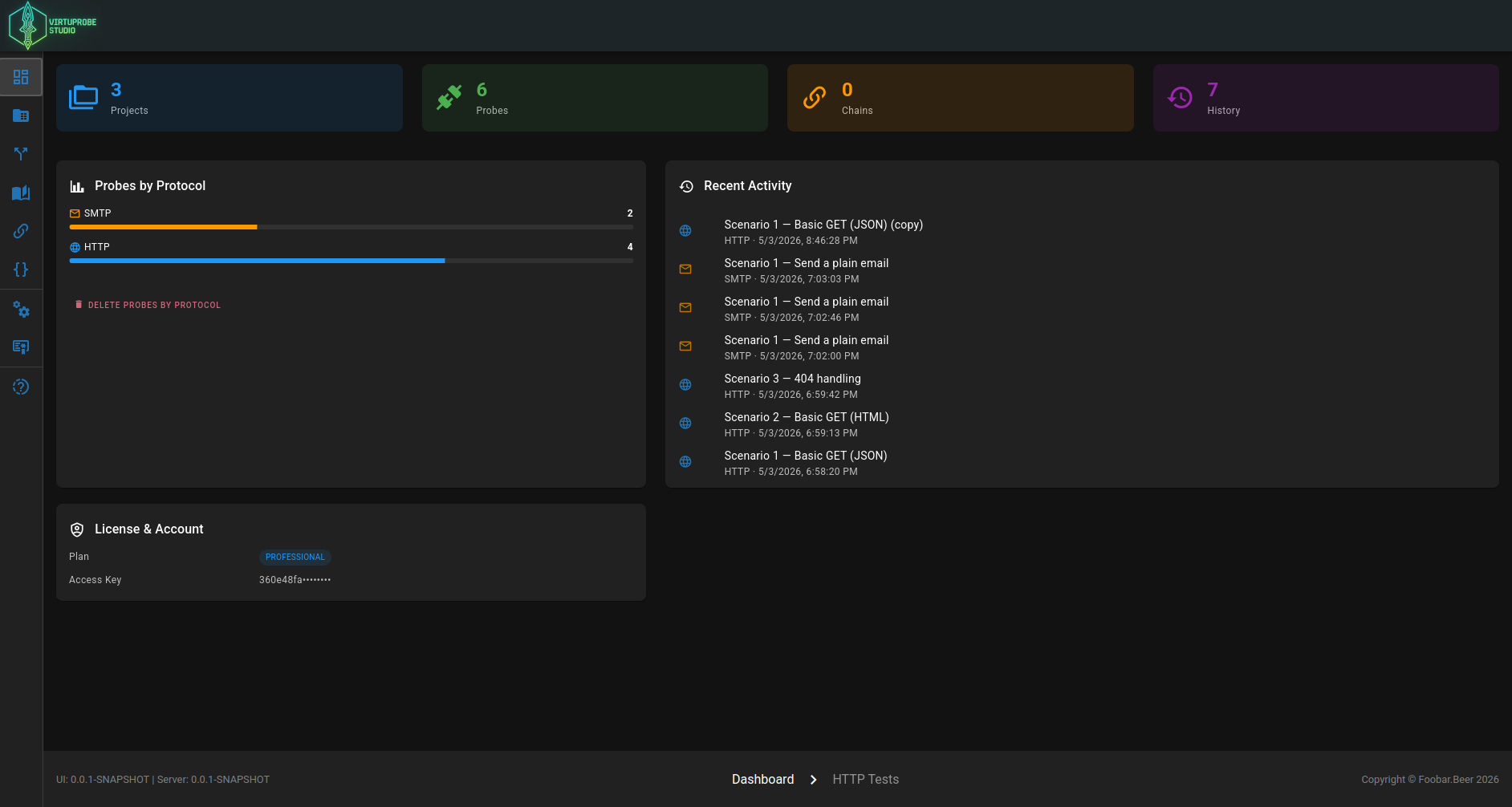Image resolution: width=1512 pixels, height=807 pixels.
Task: Open the gears settings sidebar icon
Action: pos(21,309)
